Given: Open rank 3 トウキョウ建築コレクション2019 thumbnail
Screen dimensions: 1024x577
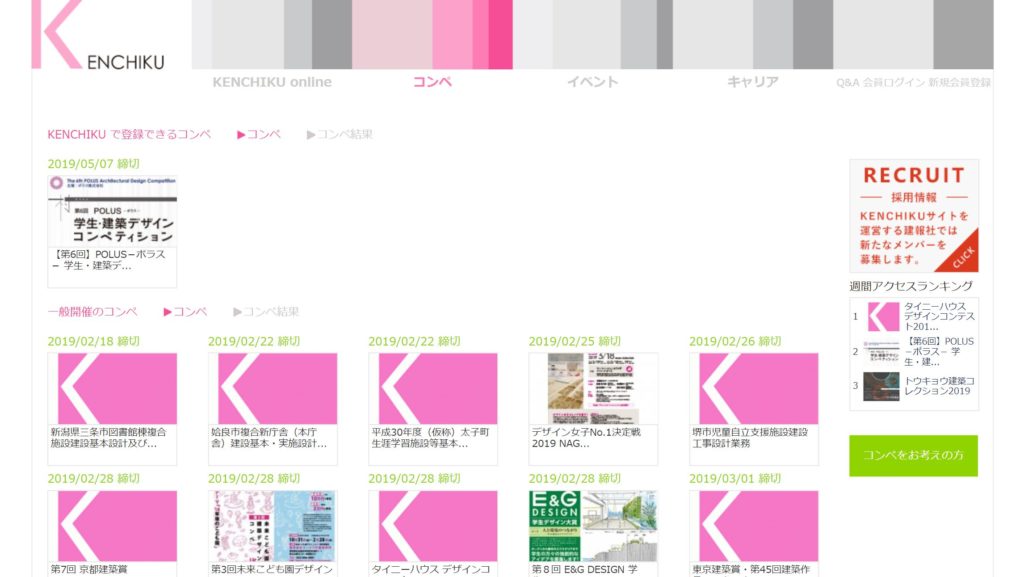Looking at the screenshot, I should [x=883, y=386].
